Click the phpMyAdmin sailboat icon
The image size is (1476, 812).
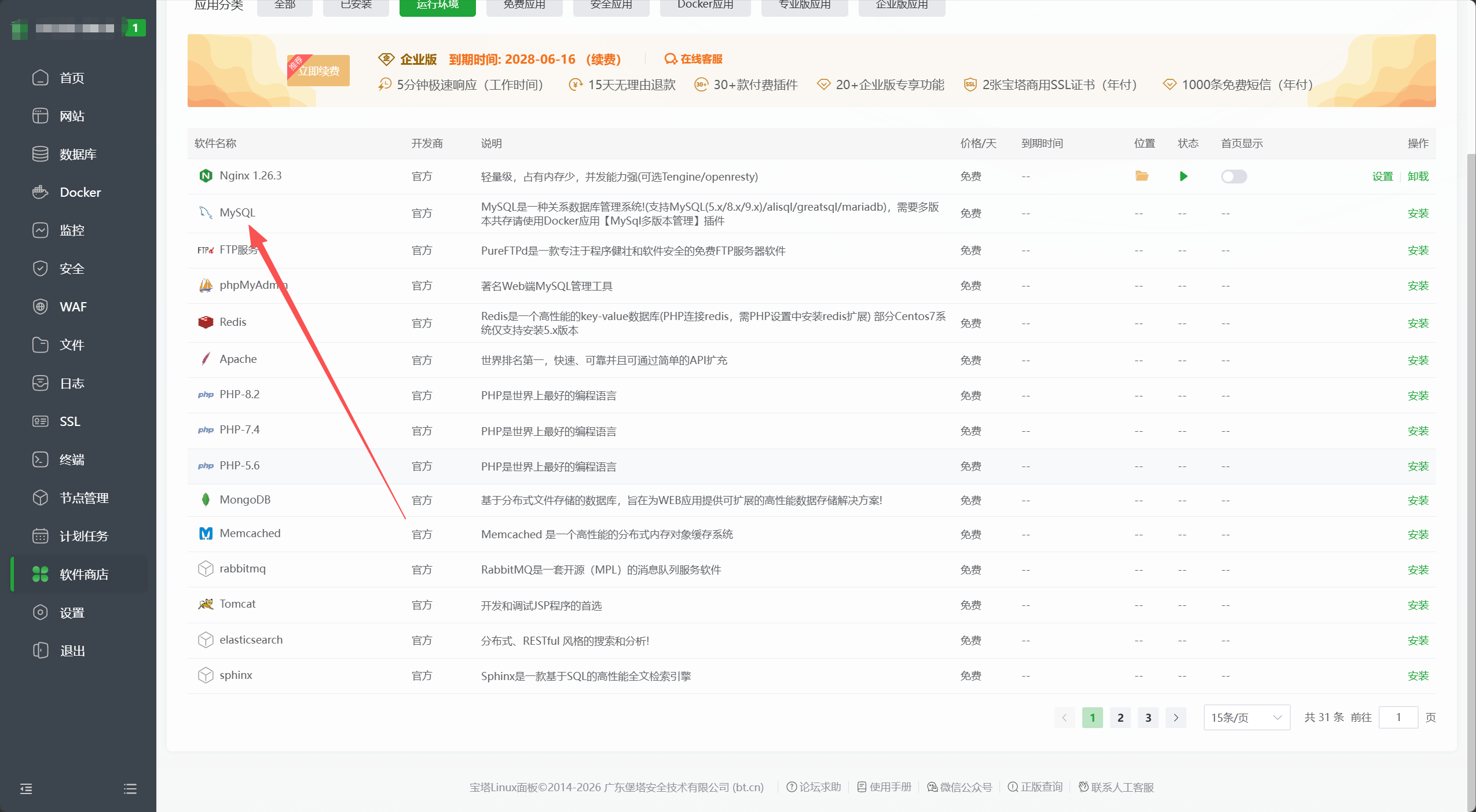point(206,285)
